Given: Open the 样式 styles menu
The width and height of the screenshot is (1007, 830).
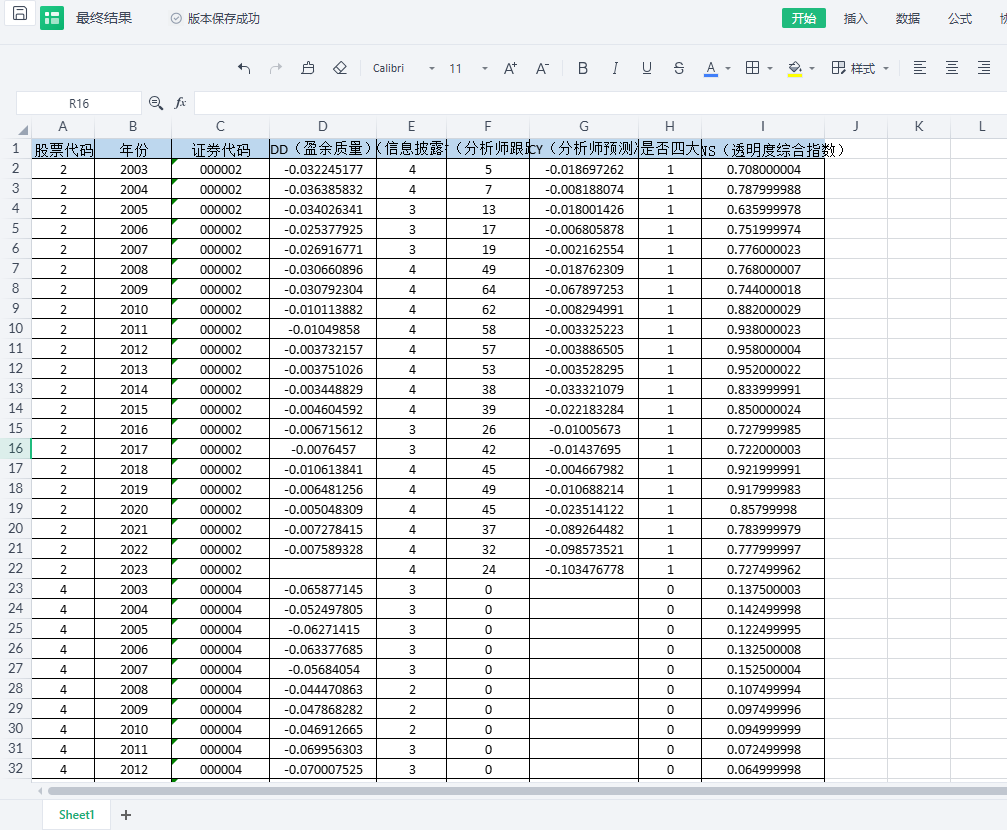Looking at the screenshot, I should pos(860,68).
